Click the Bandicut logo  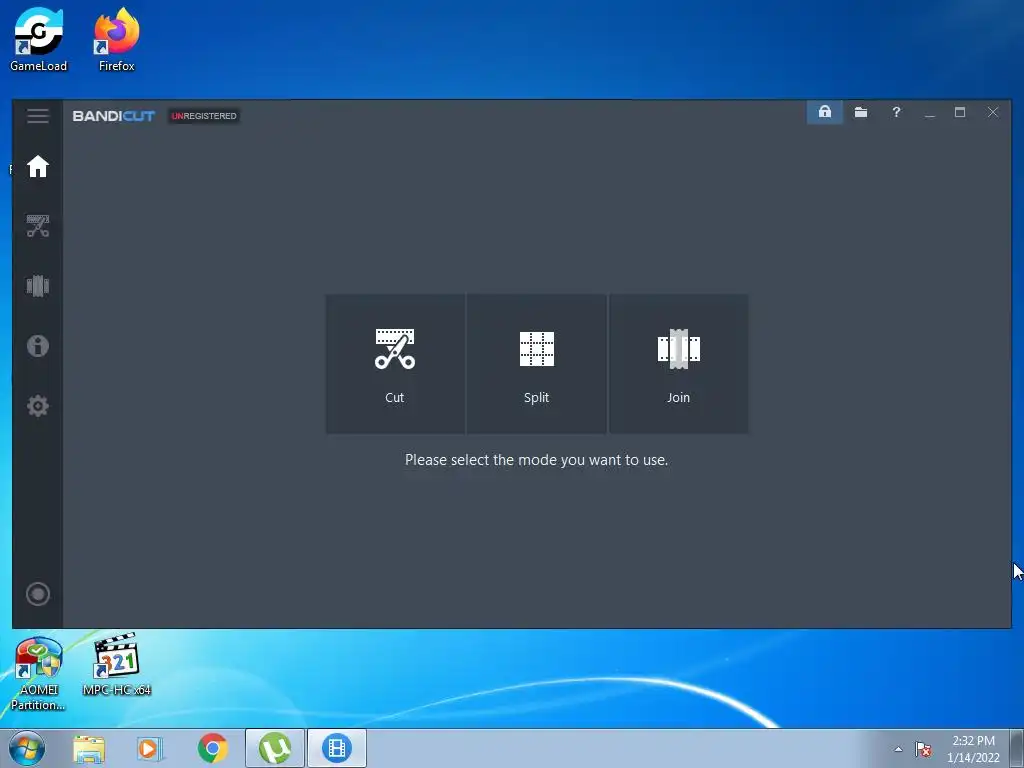click(114, 116)
